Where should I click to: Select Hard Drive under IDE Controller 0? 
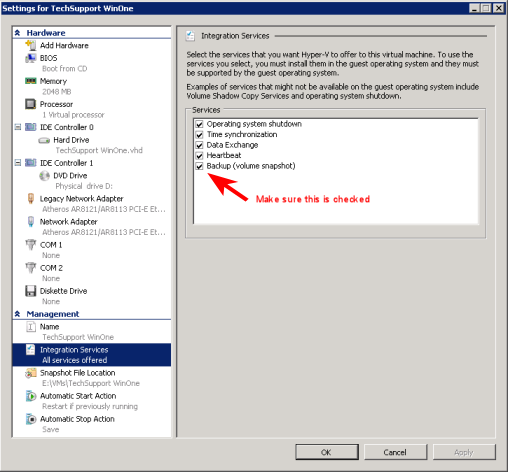tap(71, 140)
